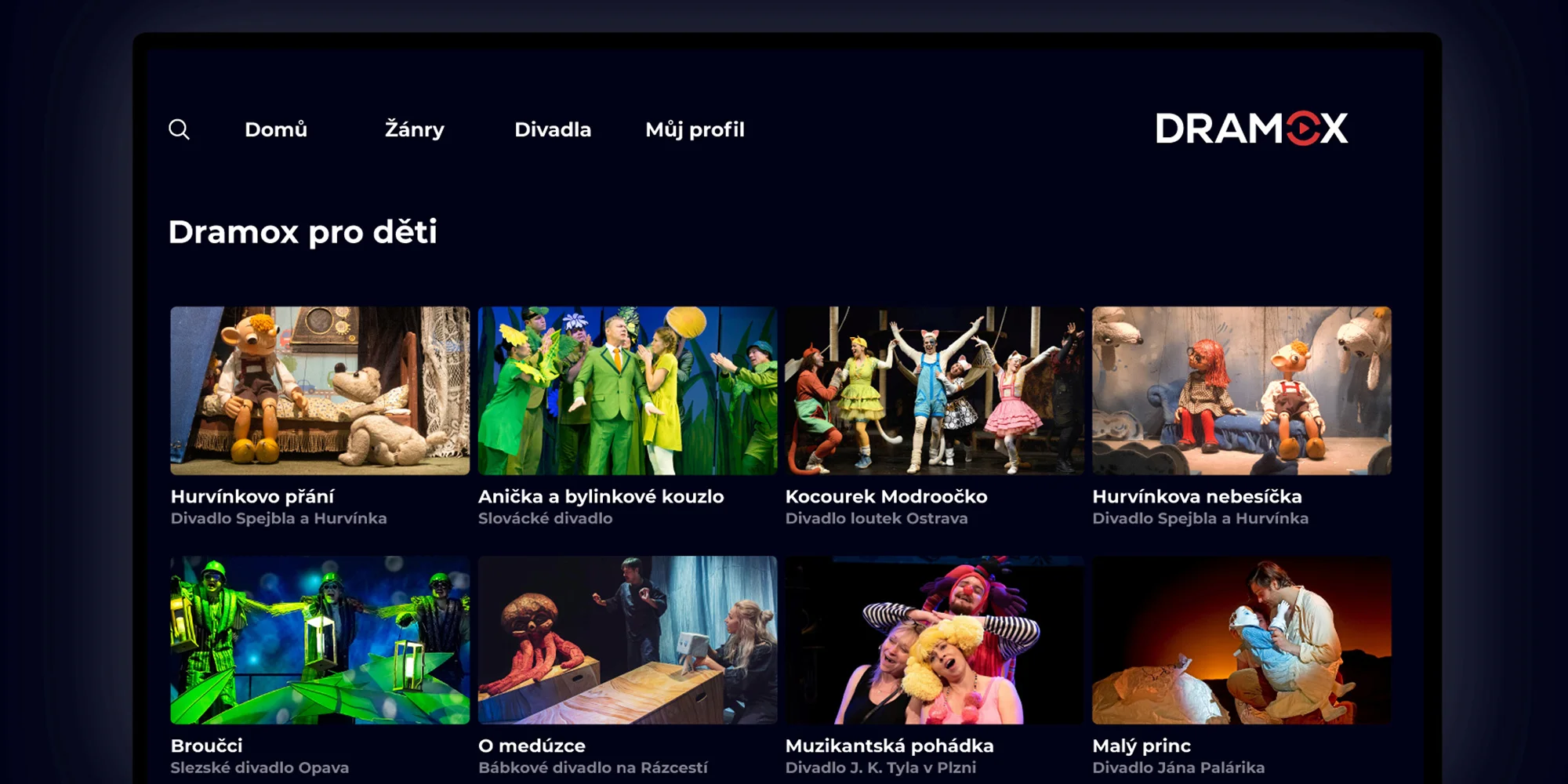Click Divadlo Spejbla a Hurvínka under Hurvínkovo přání
Viewport: 1568px width, 784px height.
pos(279,518)
